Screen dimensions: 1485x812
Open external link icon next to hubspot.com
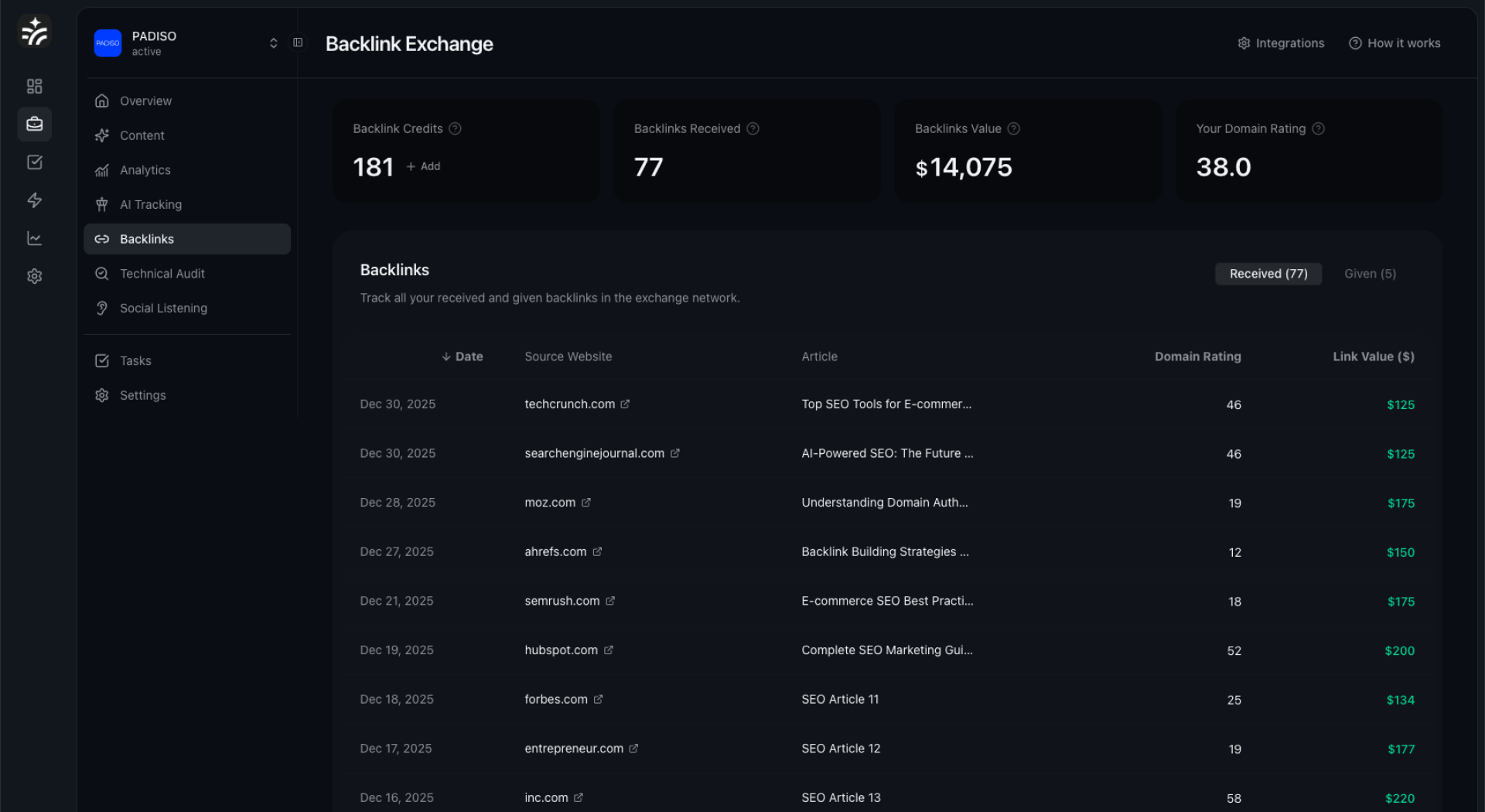tap(609, 650)
